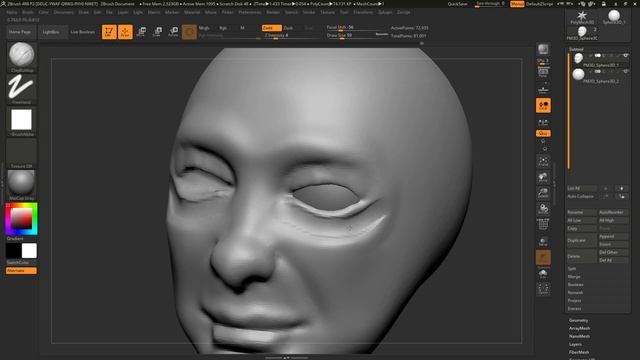Select the Sphere3D_1 tool thumbnail
Screen dimensions: 640x360
[x=613, y=16]
